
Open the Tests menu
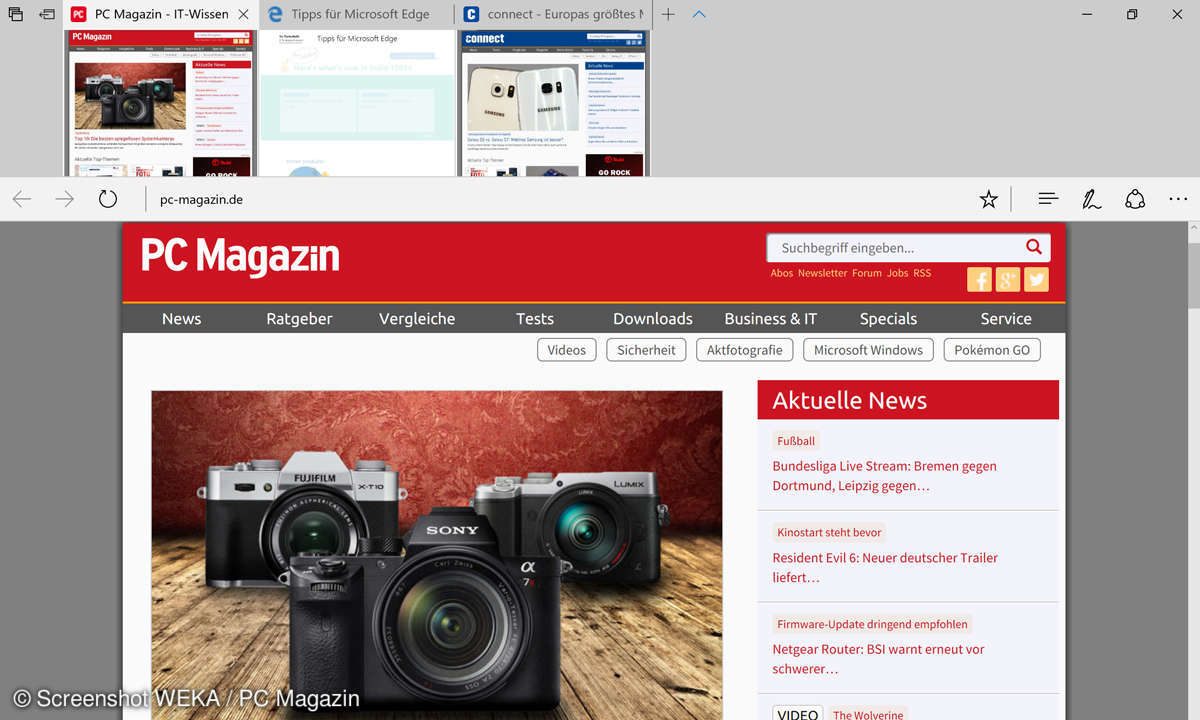[x=535, y=318]
